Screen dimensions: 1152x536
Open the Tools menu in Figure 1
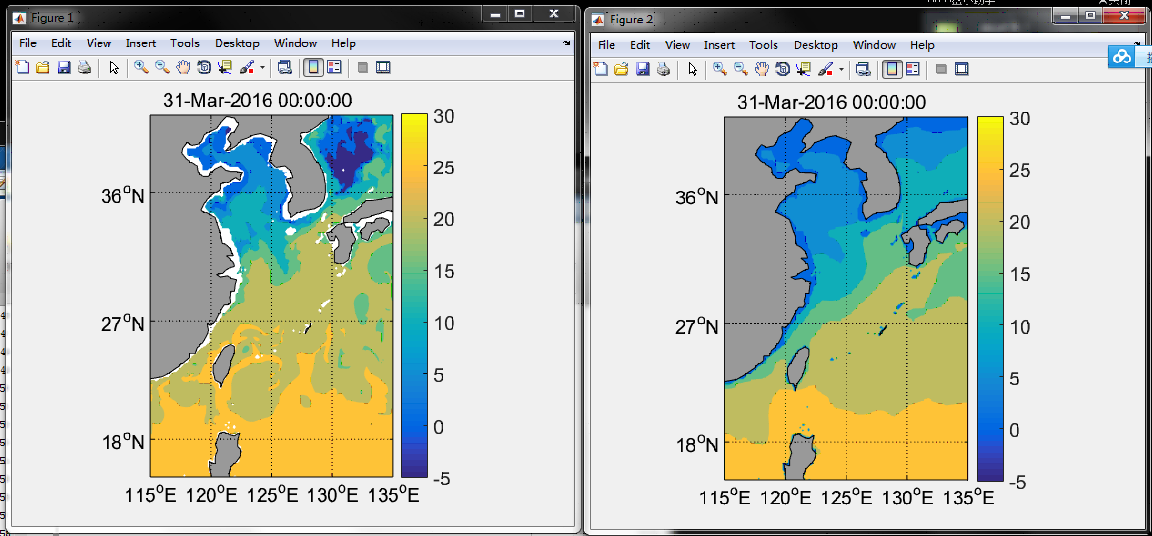pyautogui.click(x=184, y=43)
